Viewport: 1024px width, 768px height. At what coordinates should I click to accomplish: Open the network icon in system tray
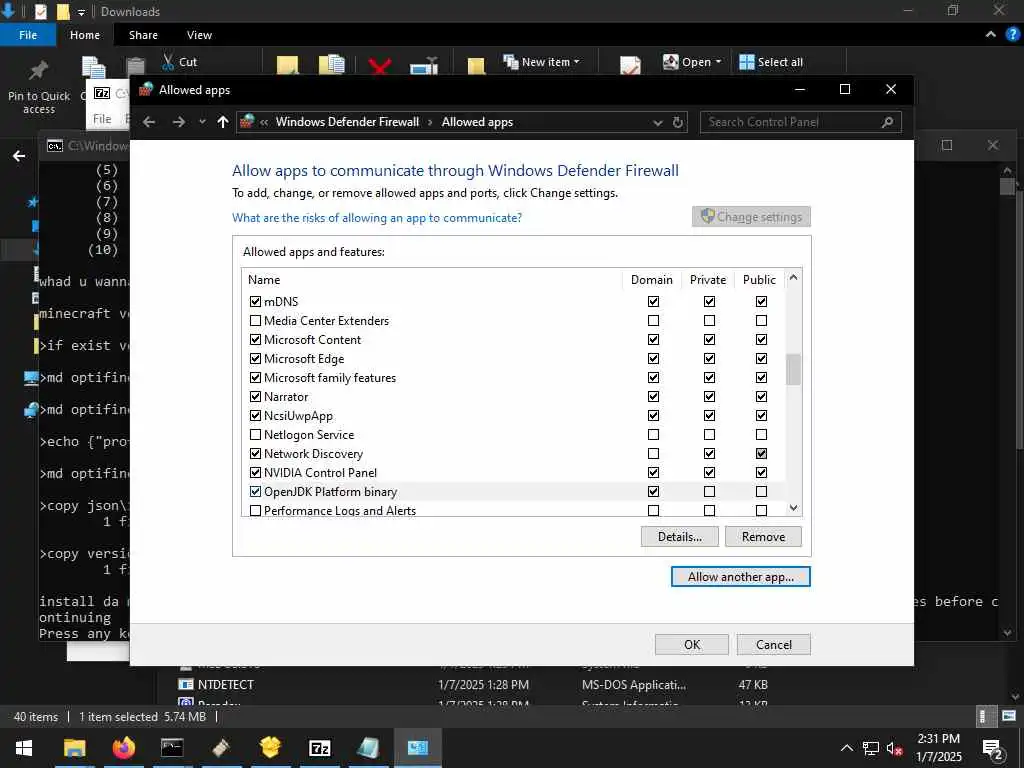[x=871, y=748]
